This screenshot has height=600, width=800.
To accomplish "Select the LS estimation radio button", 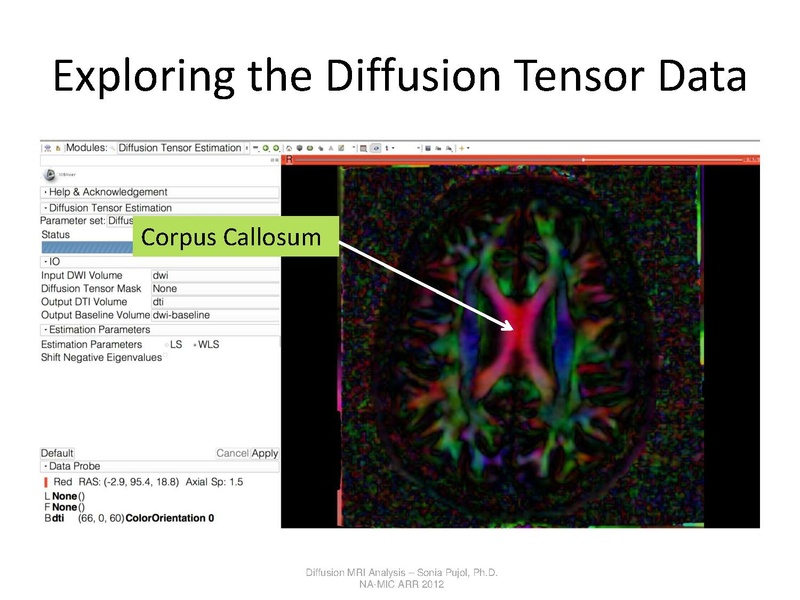I will point(167,345).
